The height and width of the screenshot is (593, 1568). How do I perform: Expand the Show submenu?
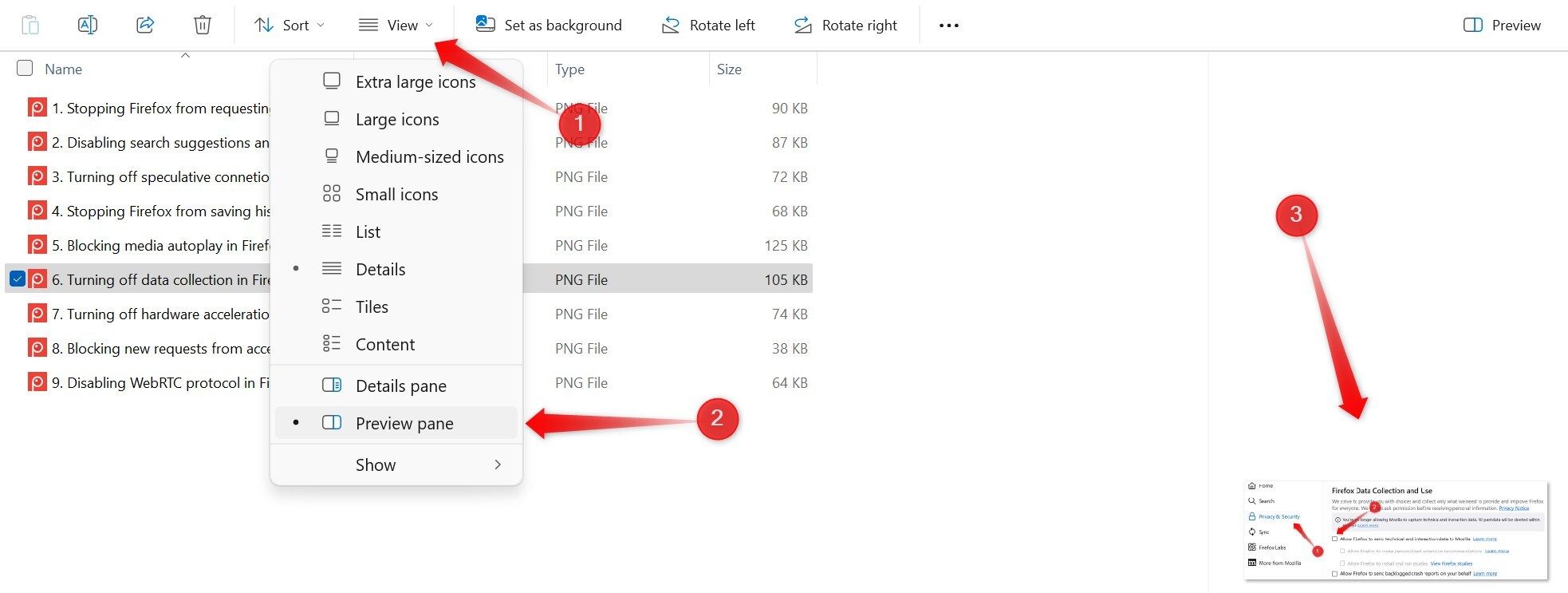(396, 465)
